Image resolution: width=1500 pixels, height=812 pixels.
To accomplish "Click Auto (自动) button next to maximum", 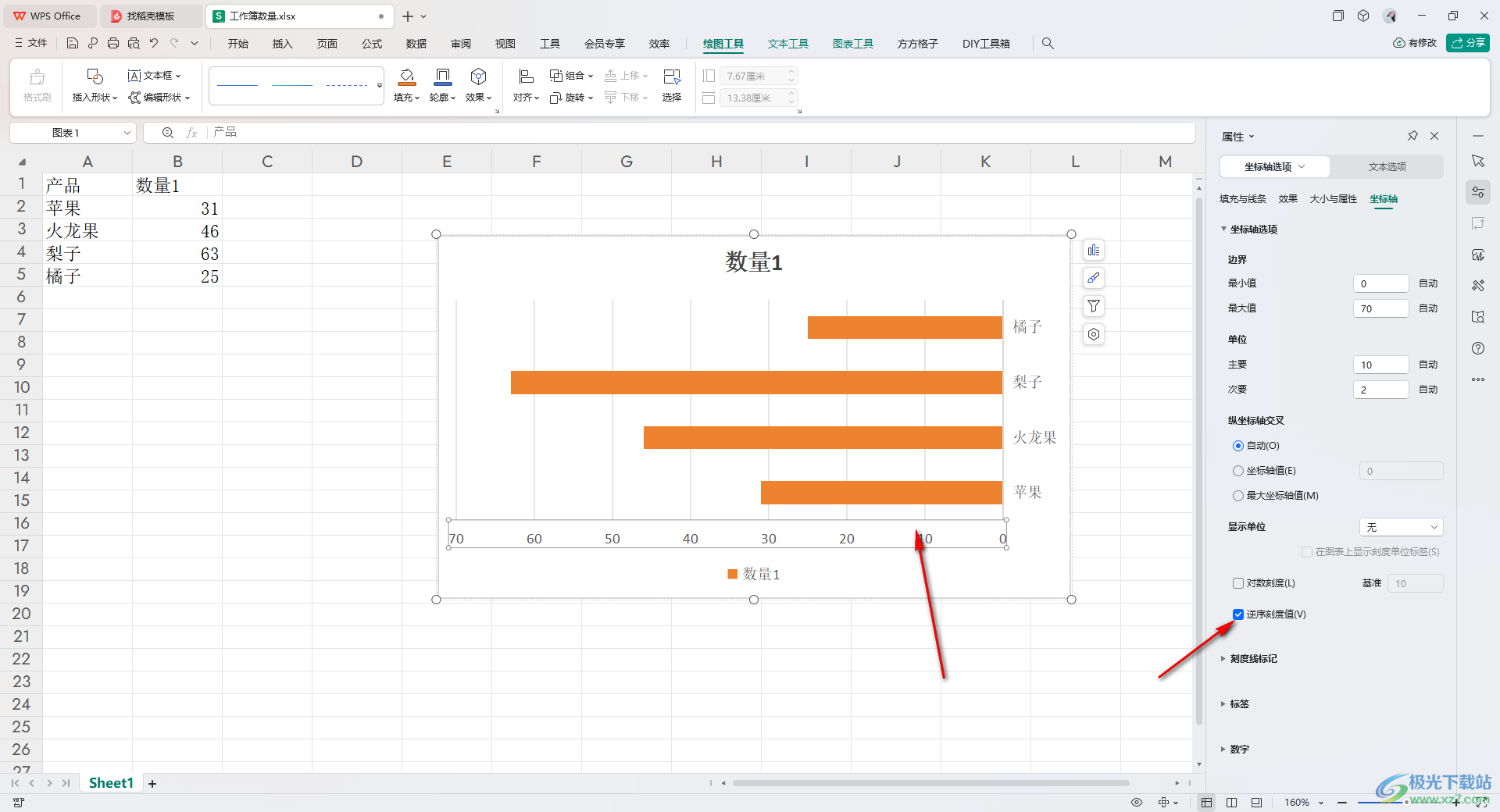I will click(x=1428, y=308).
